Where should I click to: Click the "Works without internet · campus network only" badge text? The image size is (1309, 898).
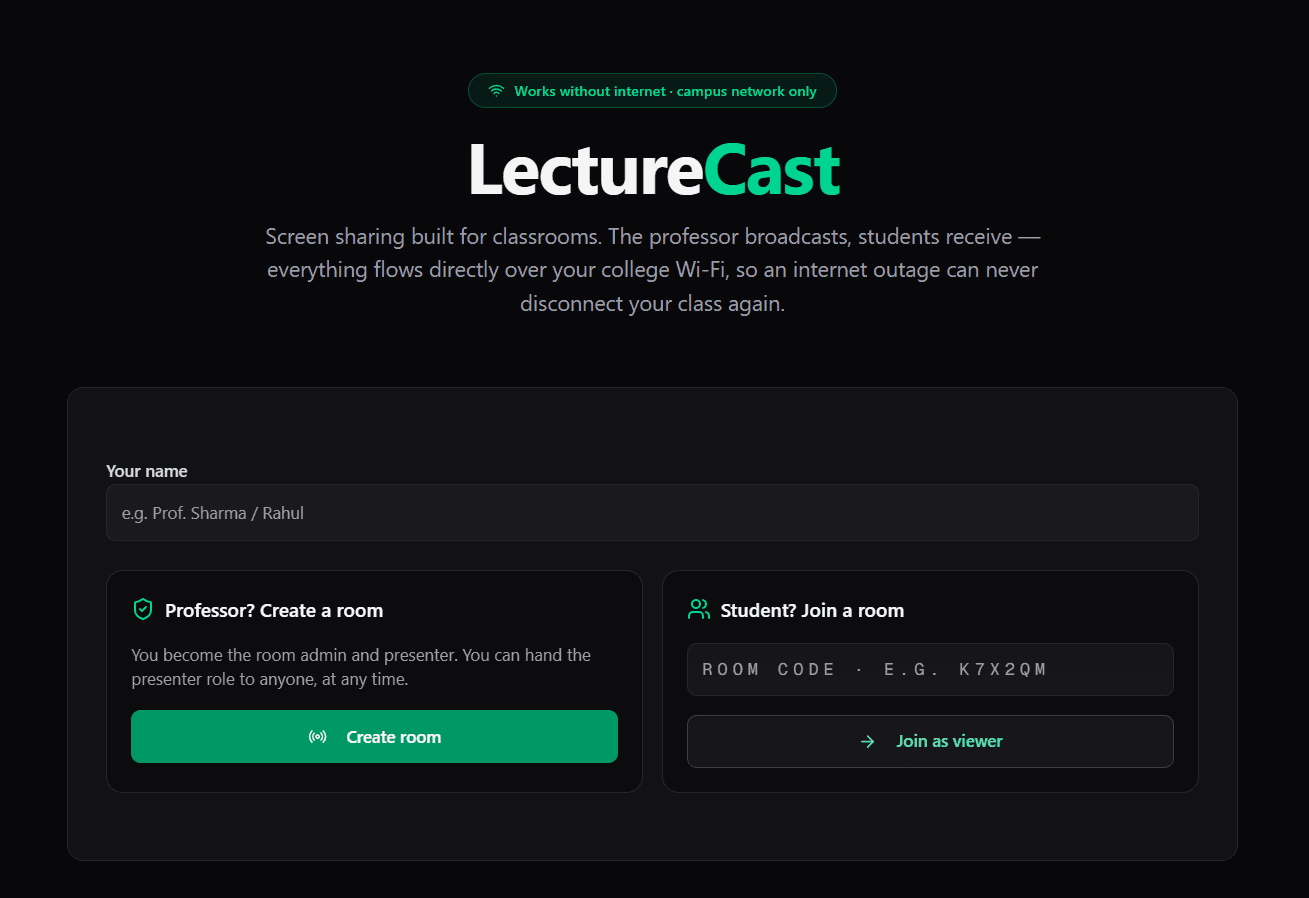665,91
